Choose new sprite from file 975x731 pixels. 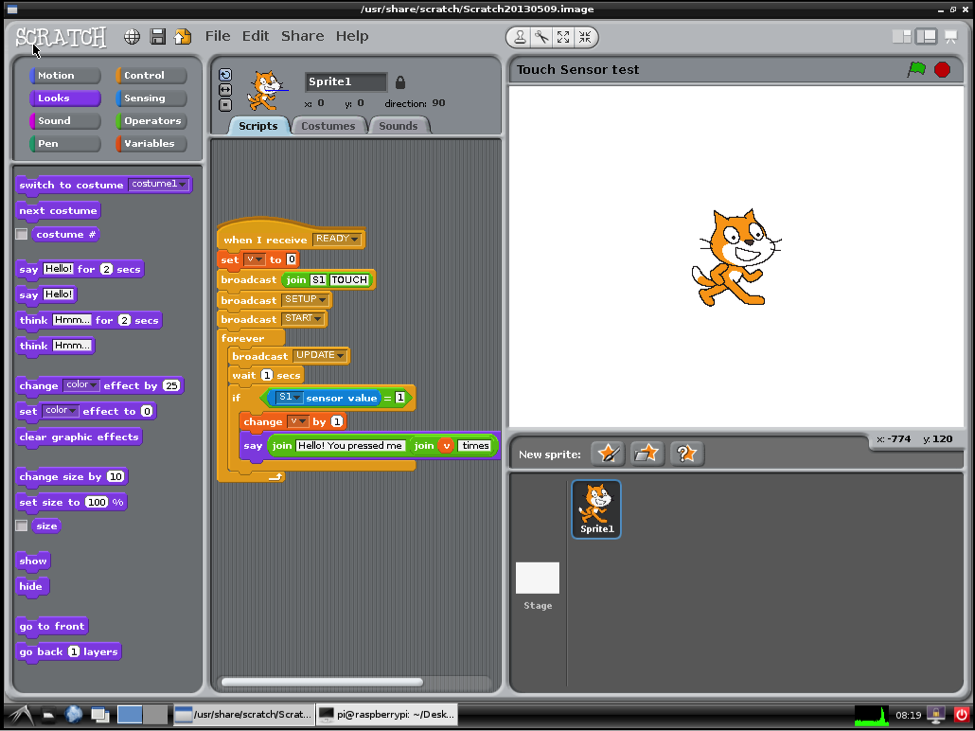647,454
